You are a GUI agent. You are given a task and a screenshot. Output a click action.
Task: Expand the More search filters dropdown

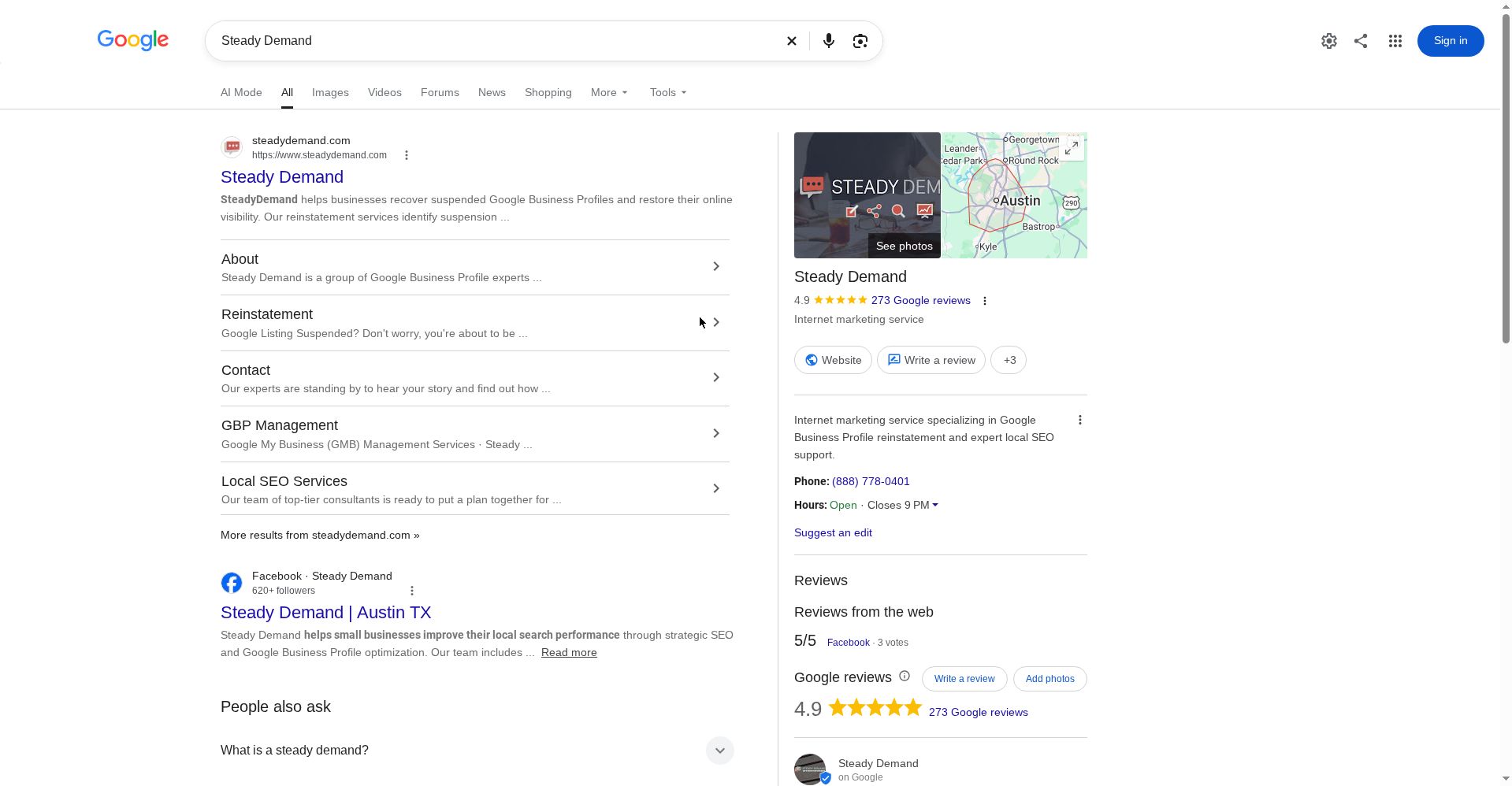pyautogui.click(x=609, y=93)
